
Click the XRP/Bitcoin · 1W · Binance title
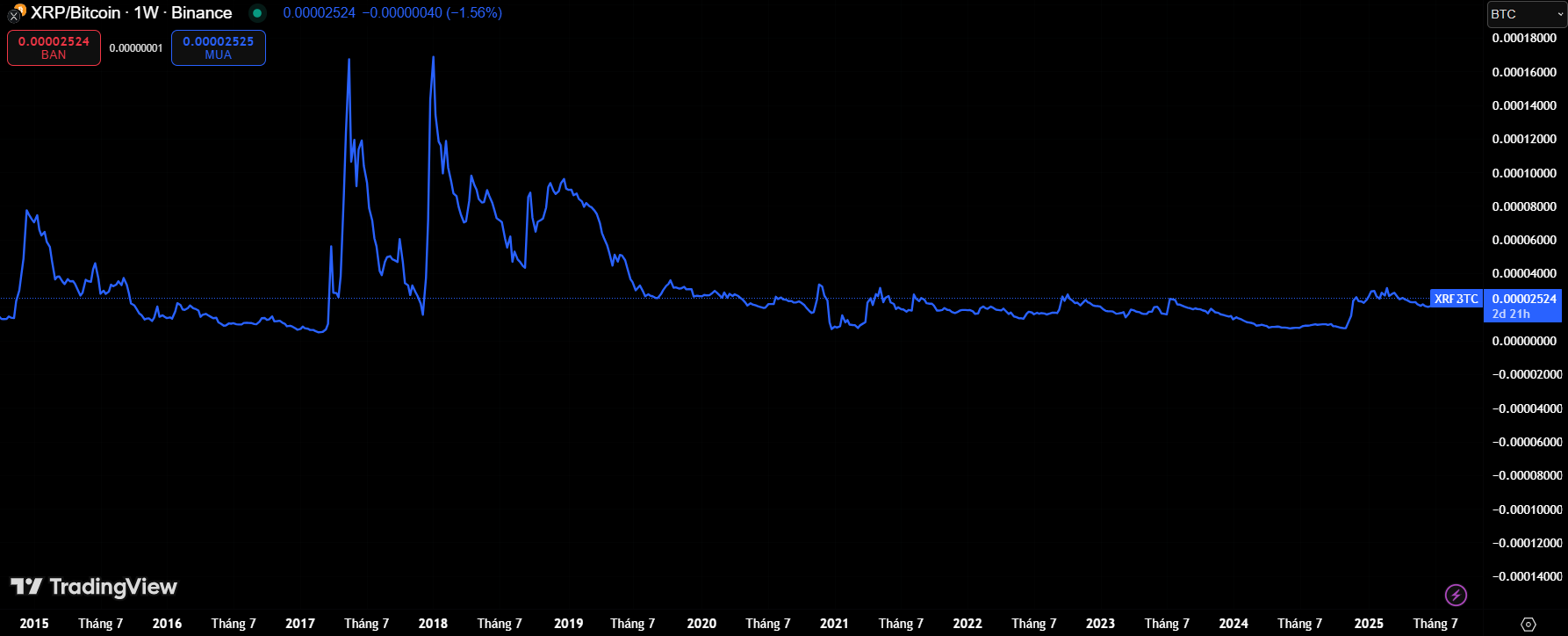pos(132,13)
